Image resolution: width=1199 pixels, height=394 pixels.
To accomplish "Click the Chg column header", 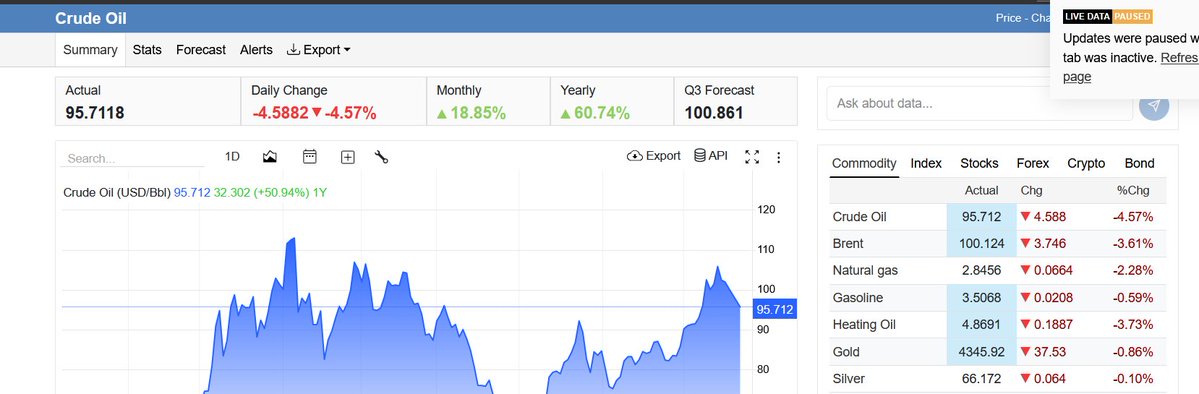I will 1032,190.
